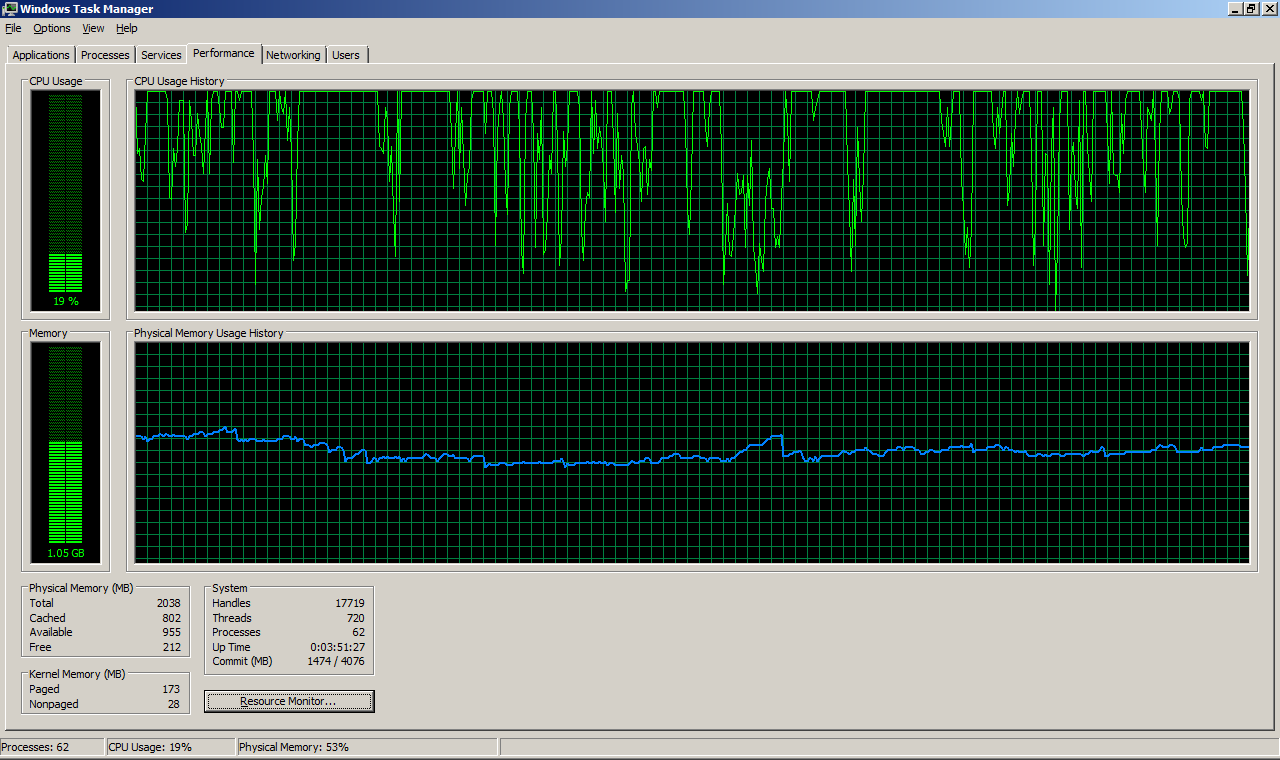
Task: Click the "Cached" label
Action: (47, 618)
